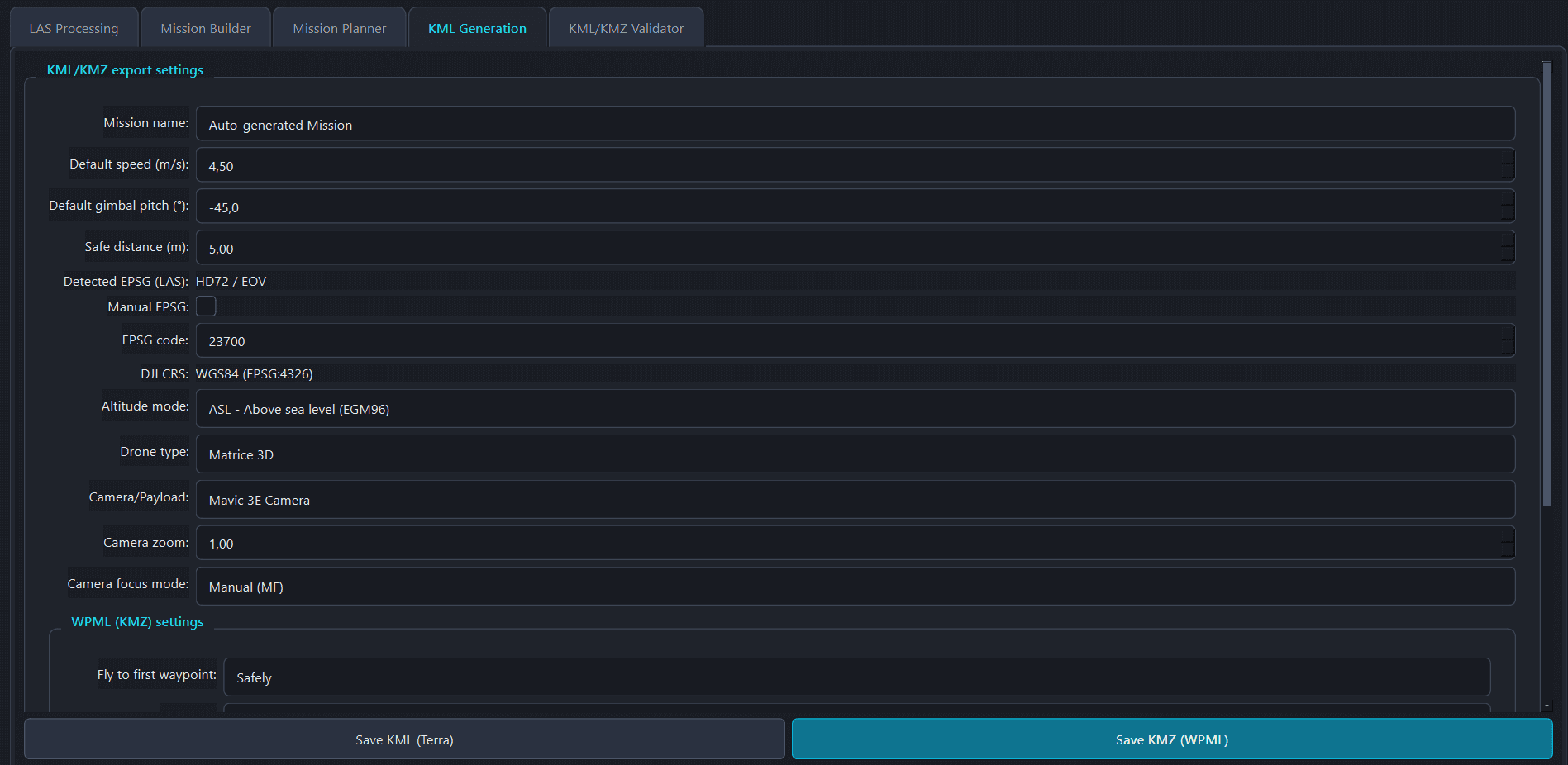Click Save KML (Terra) button
Viewport: 1568px width, 765px height.
pos(404,739)
